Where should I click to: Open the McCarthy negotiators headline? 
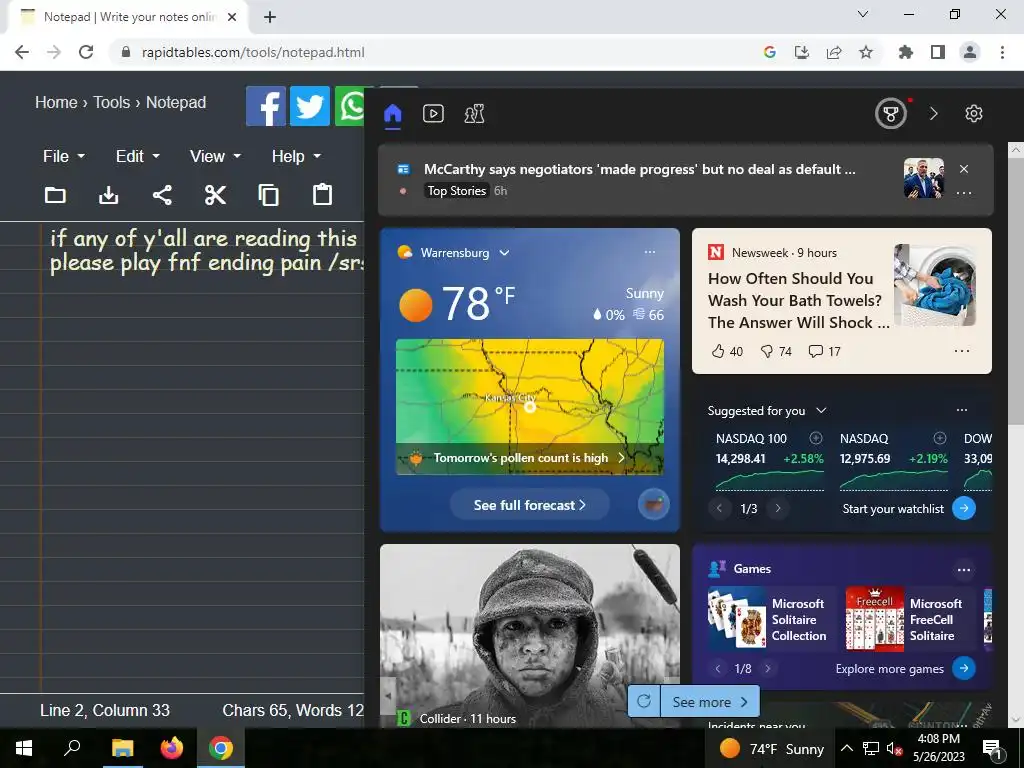click(x=639, y=169)
